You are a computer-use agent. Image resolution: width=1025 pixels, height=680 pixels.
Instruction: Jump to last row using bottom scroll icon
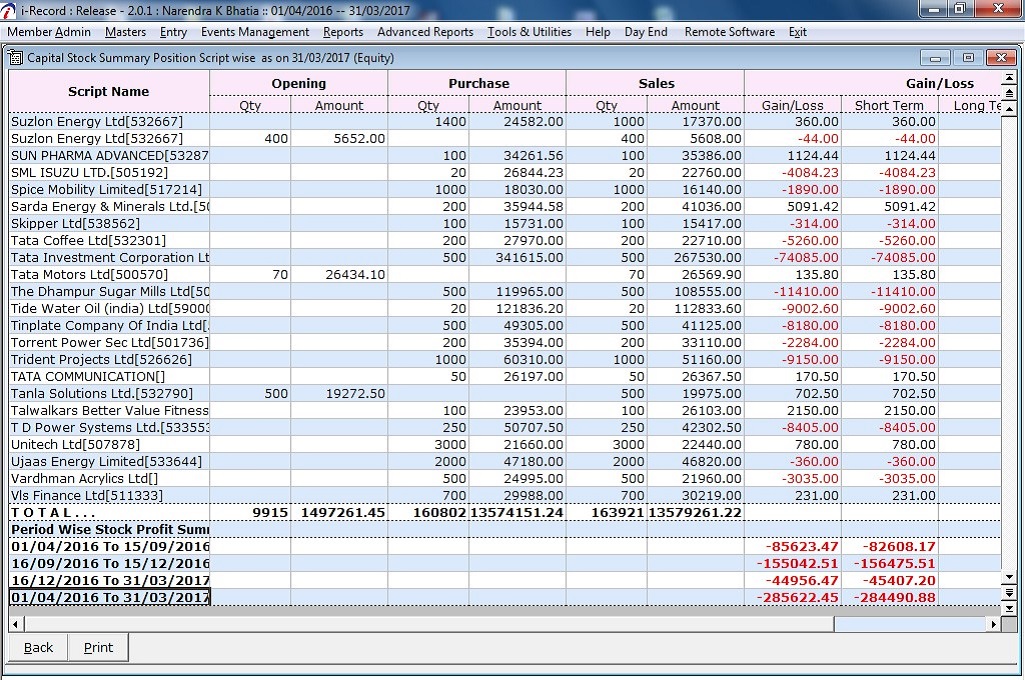pos(1009,608)
